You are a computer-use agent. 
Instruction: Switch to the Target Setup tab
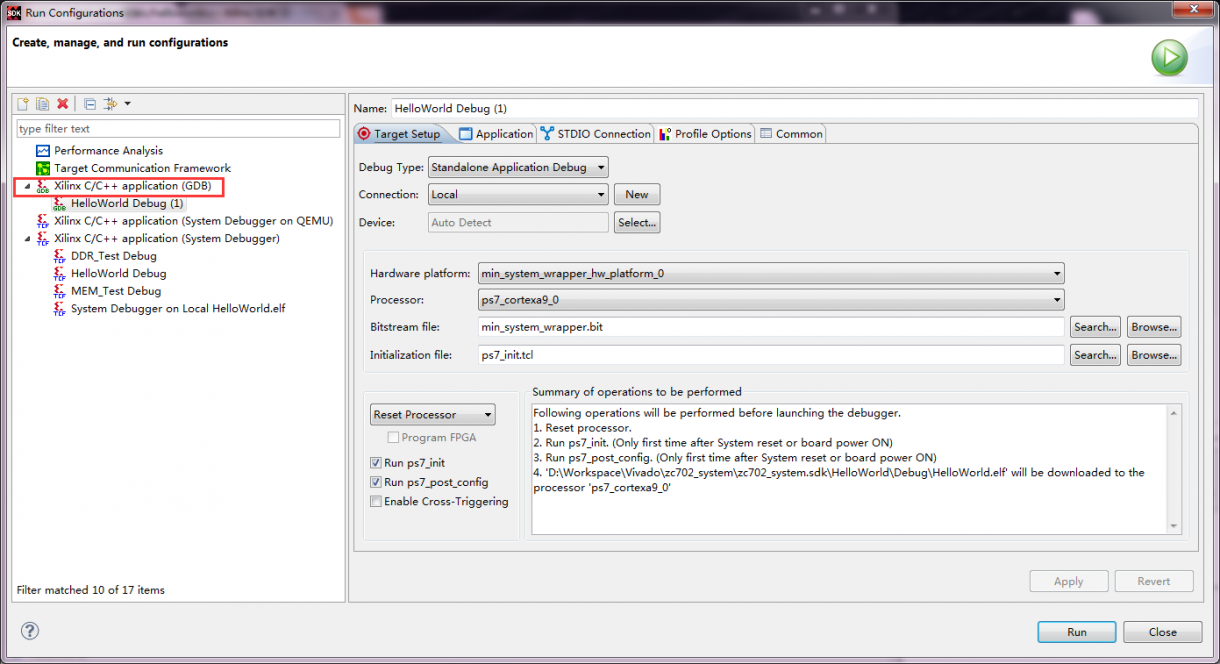(x=399, y=134)
